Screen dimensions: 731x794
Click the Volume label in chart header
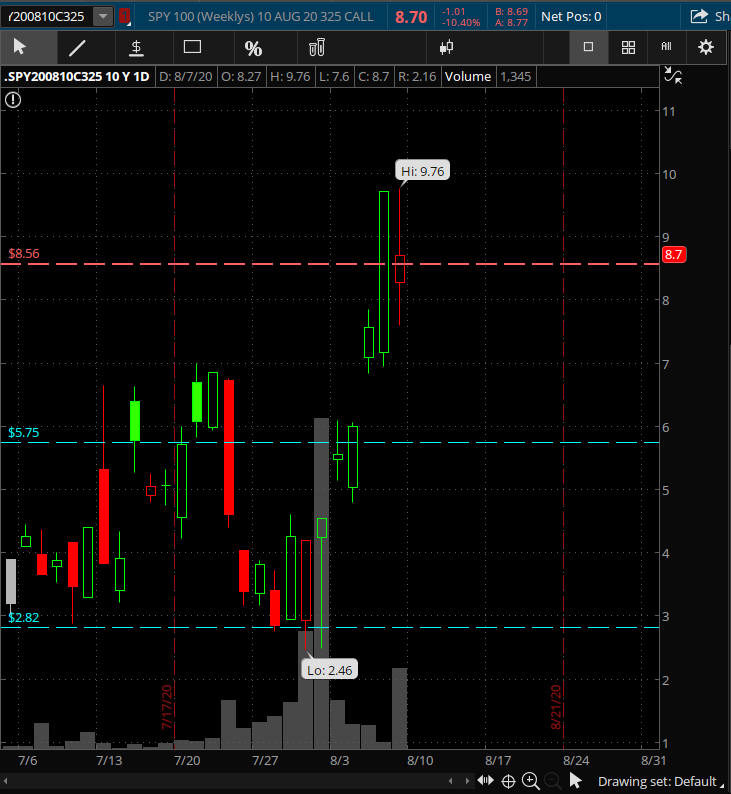click(468, 76)
